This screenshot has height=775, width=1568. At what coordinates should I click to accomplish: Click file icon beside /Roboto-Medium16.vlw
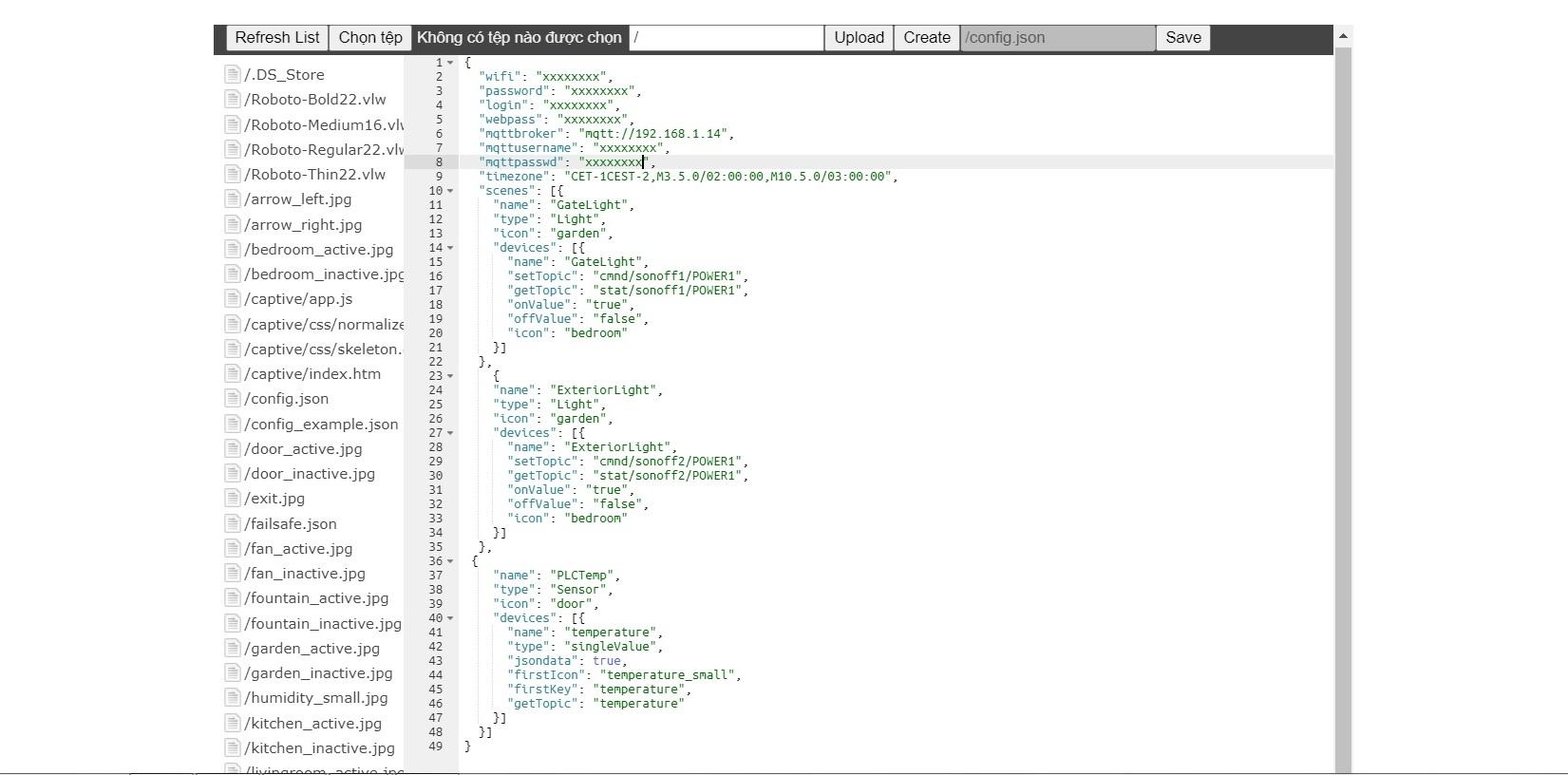[233, 124]
